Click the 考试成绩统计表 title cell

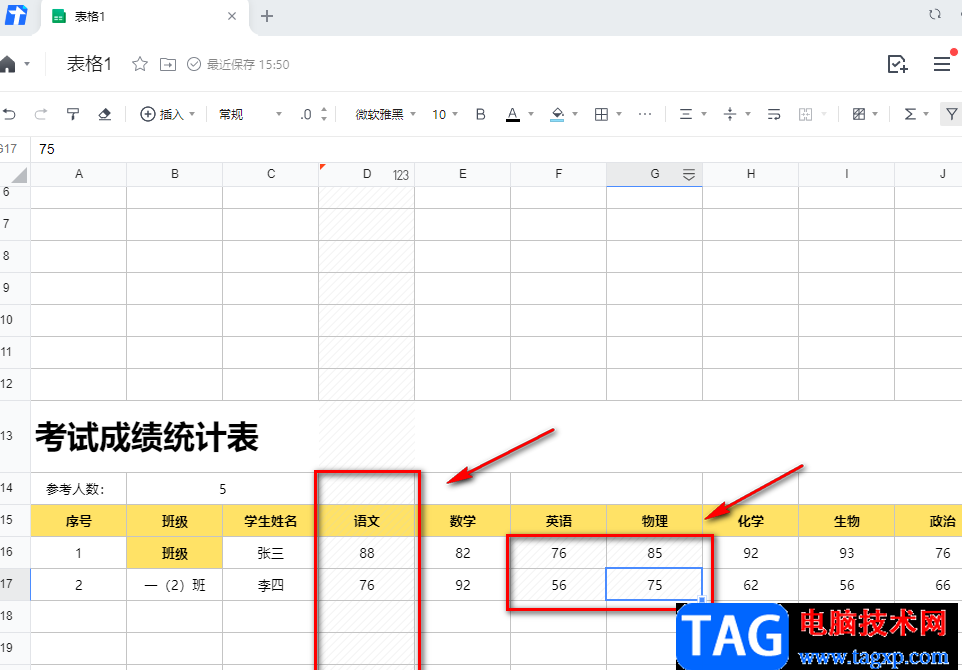(x=147, y=437)
